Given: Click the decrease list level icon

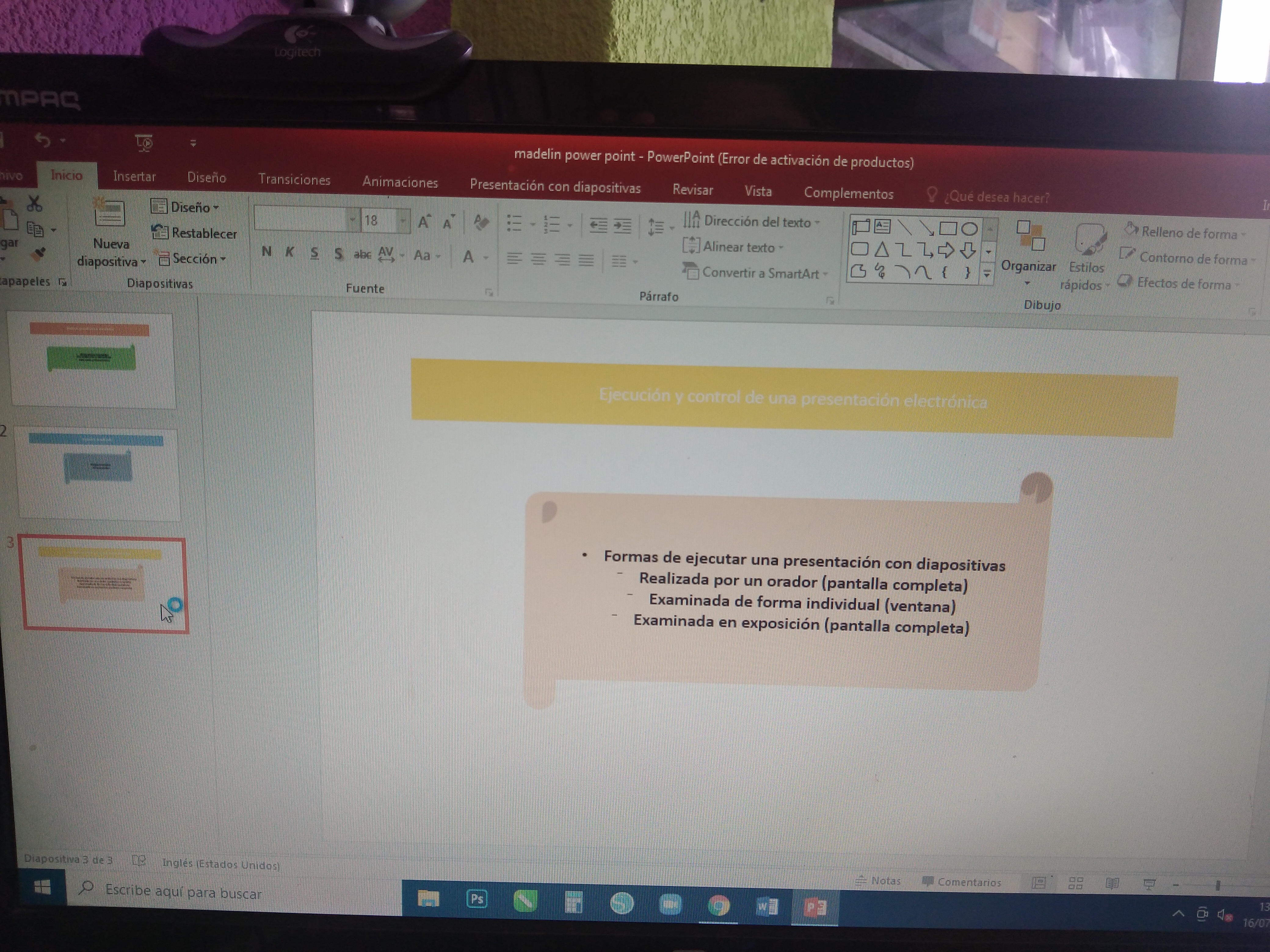Looking at the screenshot, I should [598, 225].
